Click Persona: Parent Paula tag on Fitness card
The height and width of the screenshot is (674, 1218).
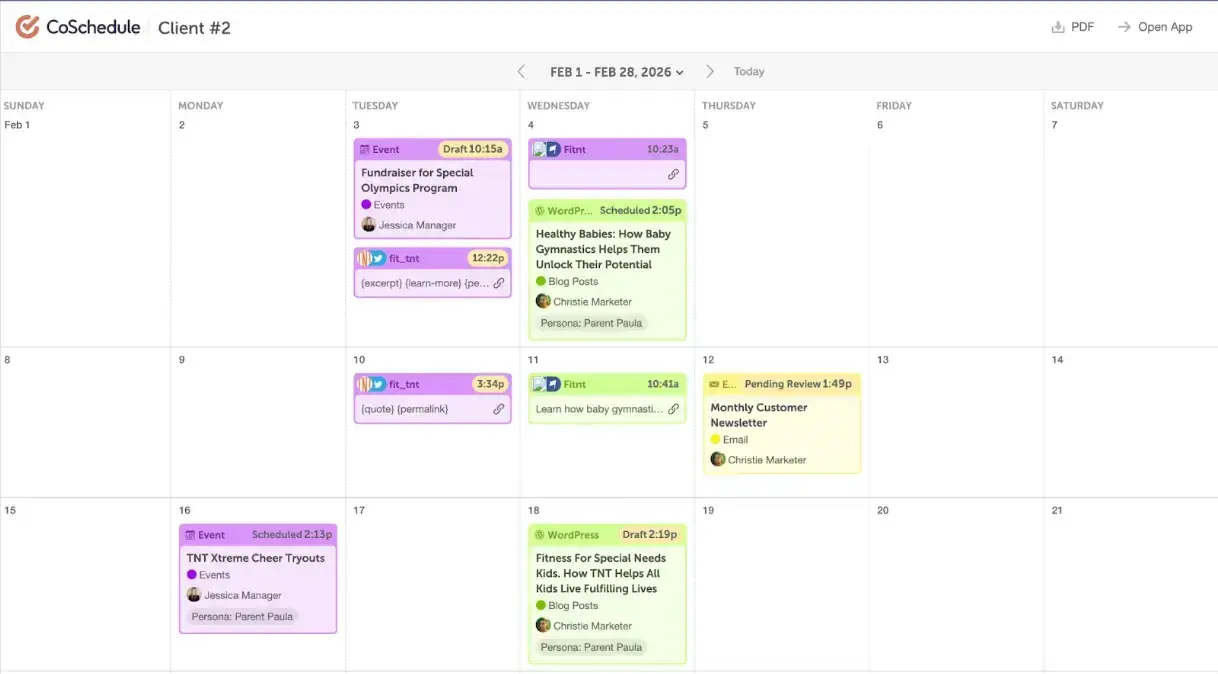coord(591,647)
